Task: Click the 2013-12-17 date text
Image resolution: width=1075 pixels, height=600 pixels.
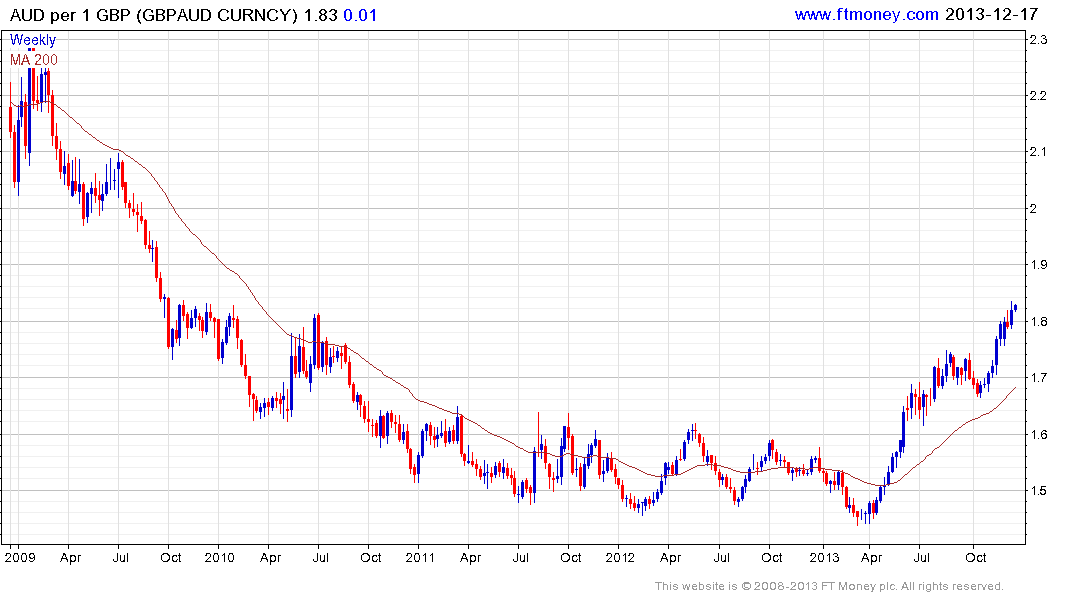Action: pos(992,14)
